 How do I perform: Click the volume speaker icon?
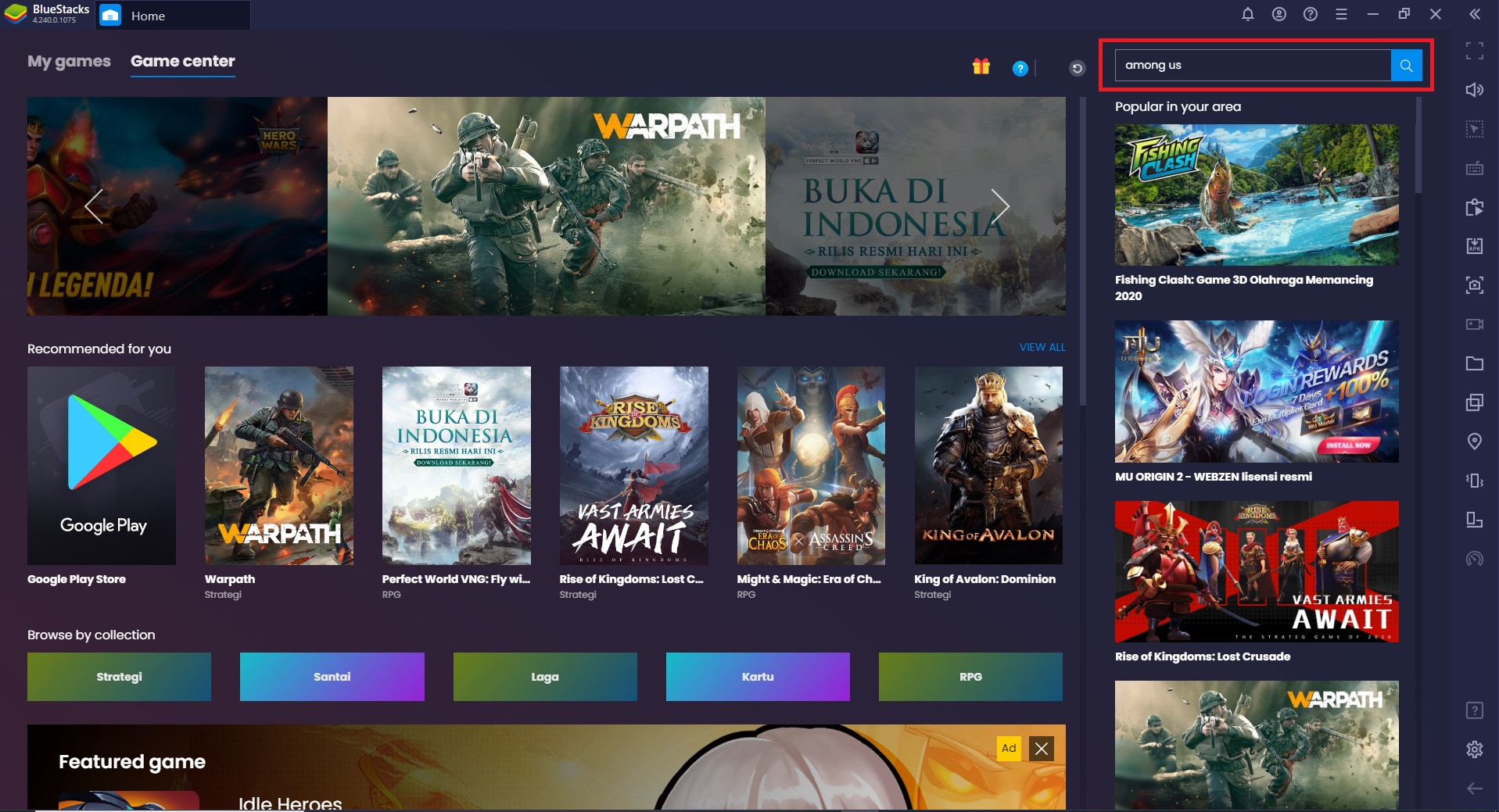[x=1475, y=90]
